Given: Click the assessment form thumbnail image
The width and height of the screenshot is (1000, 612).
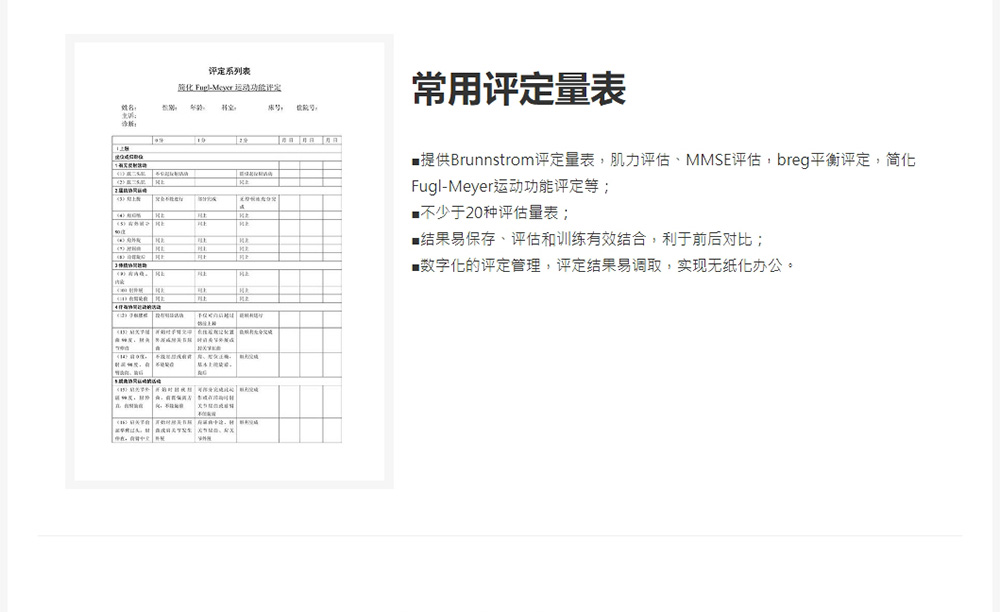Looking at the screenshot, I should [x=230, y=261].
